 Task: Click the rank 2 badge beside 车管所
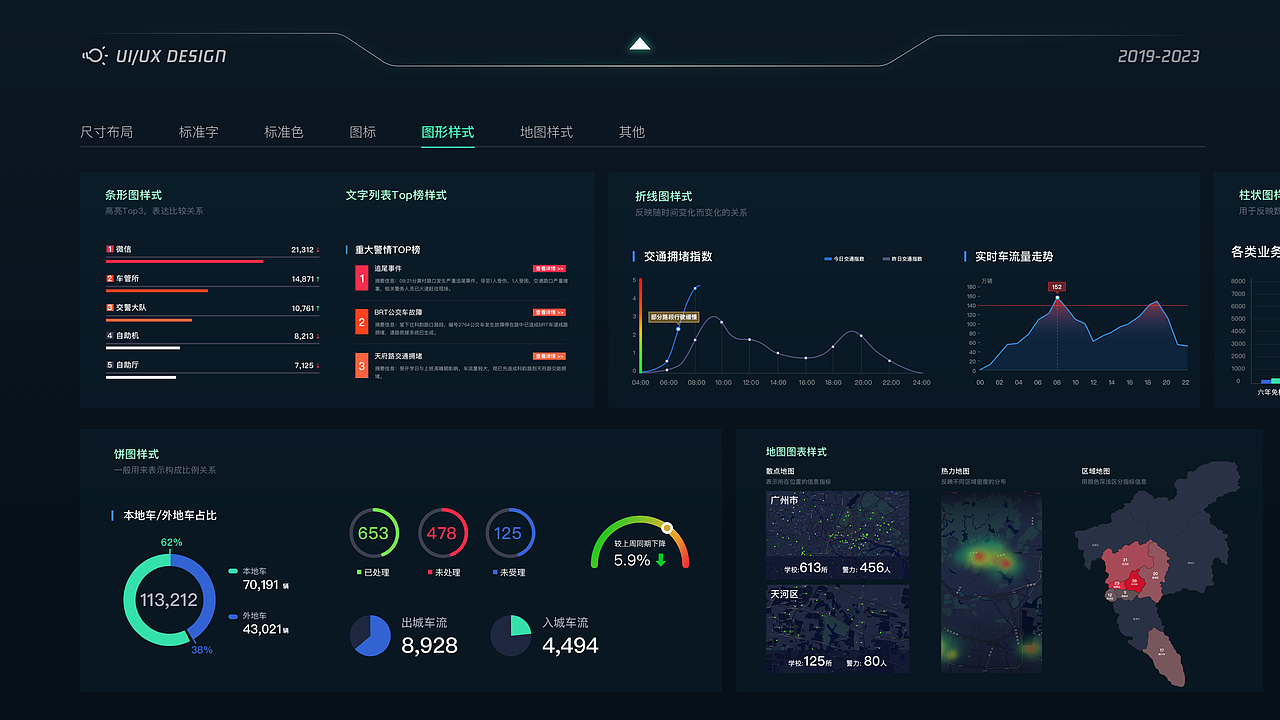point(110,279)
